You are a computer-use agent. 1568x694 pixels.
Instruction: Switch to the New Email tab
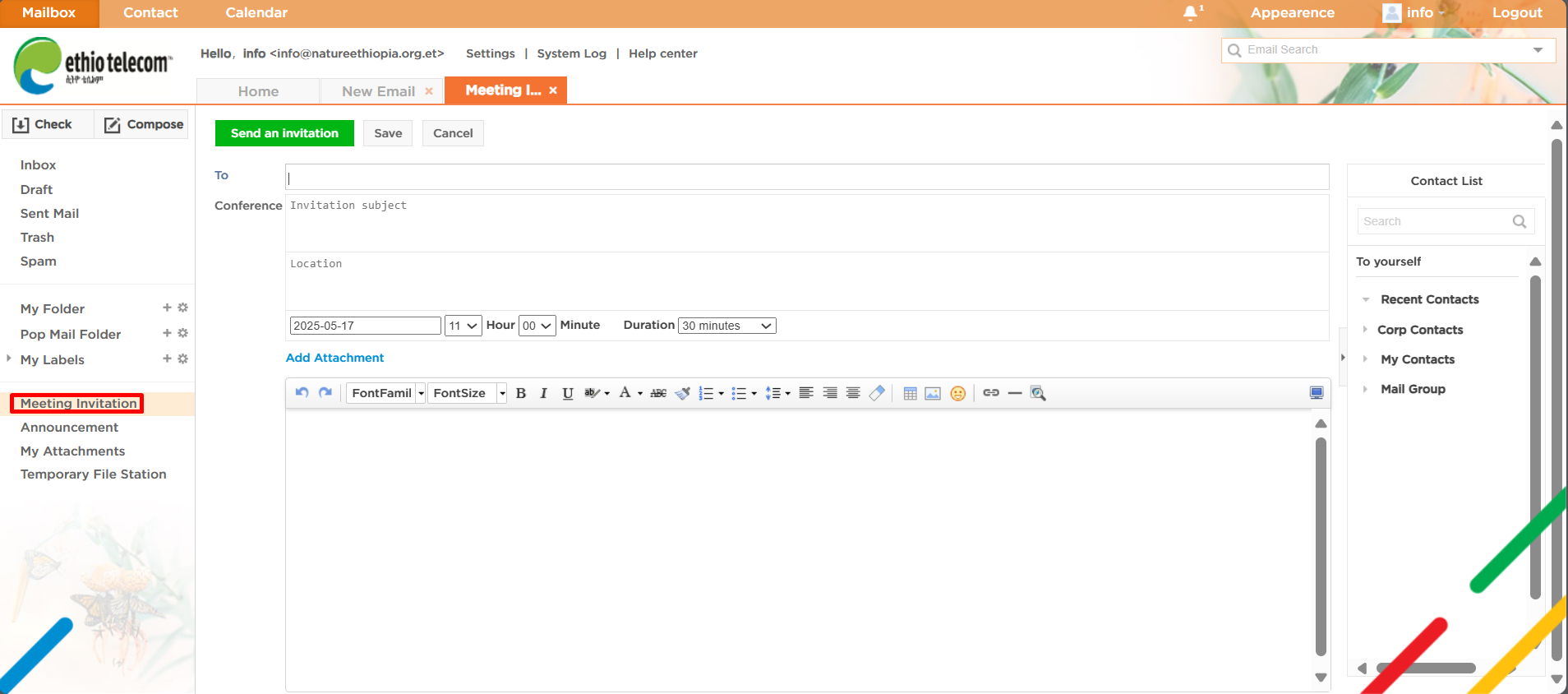click(x=378, y=91)
